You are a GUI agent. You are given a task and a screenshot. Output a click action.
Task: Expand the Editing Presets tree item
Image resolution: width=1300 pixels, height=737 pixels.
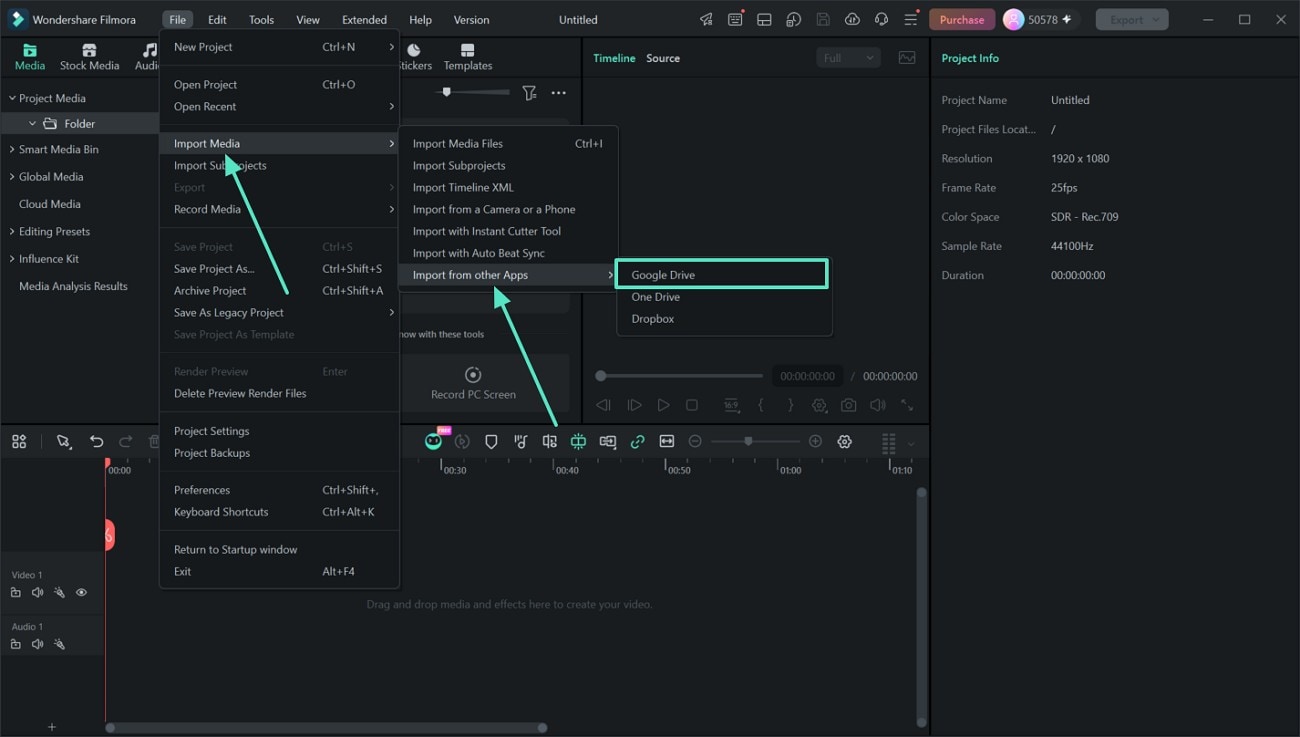coord(12,232)
